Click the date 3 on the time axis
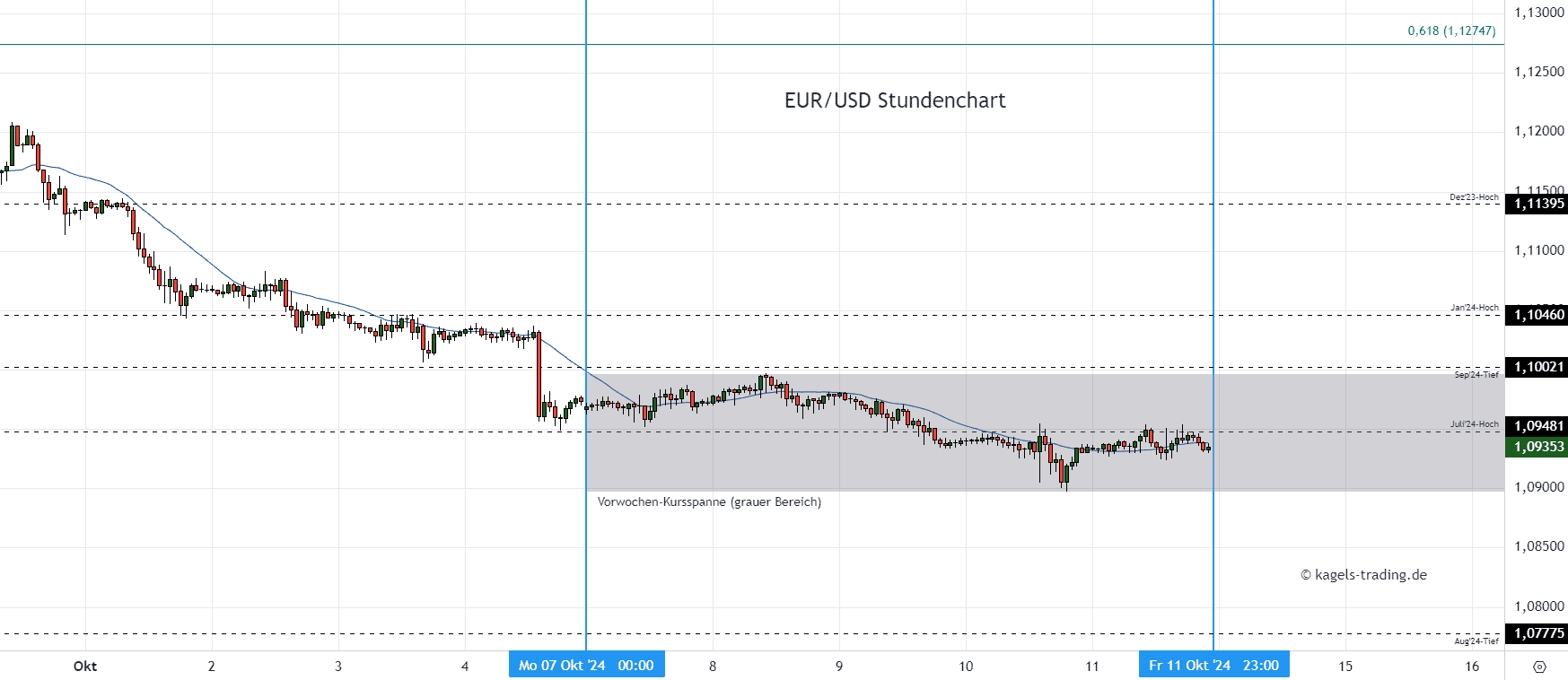The image size is (1568, 680). [338, 666]
